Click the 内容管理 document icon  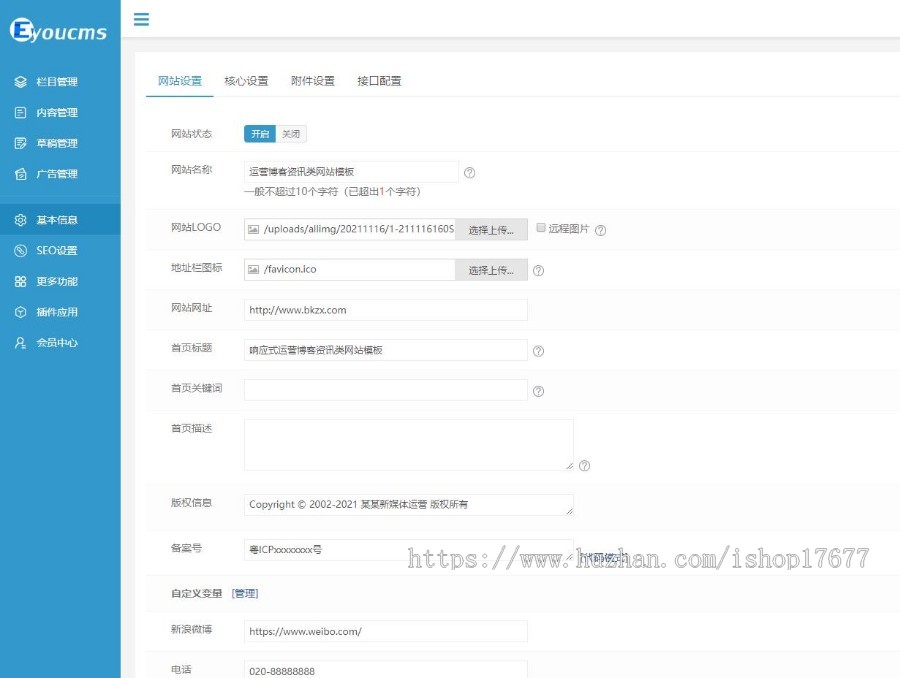pos(21,113)
